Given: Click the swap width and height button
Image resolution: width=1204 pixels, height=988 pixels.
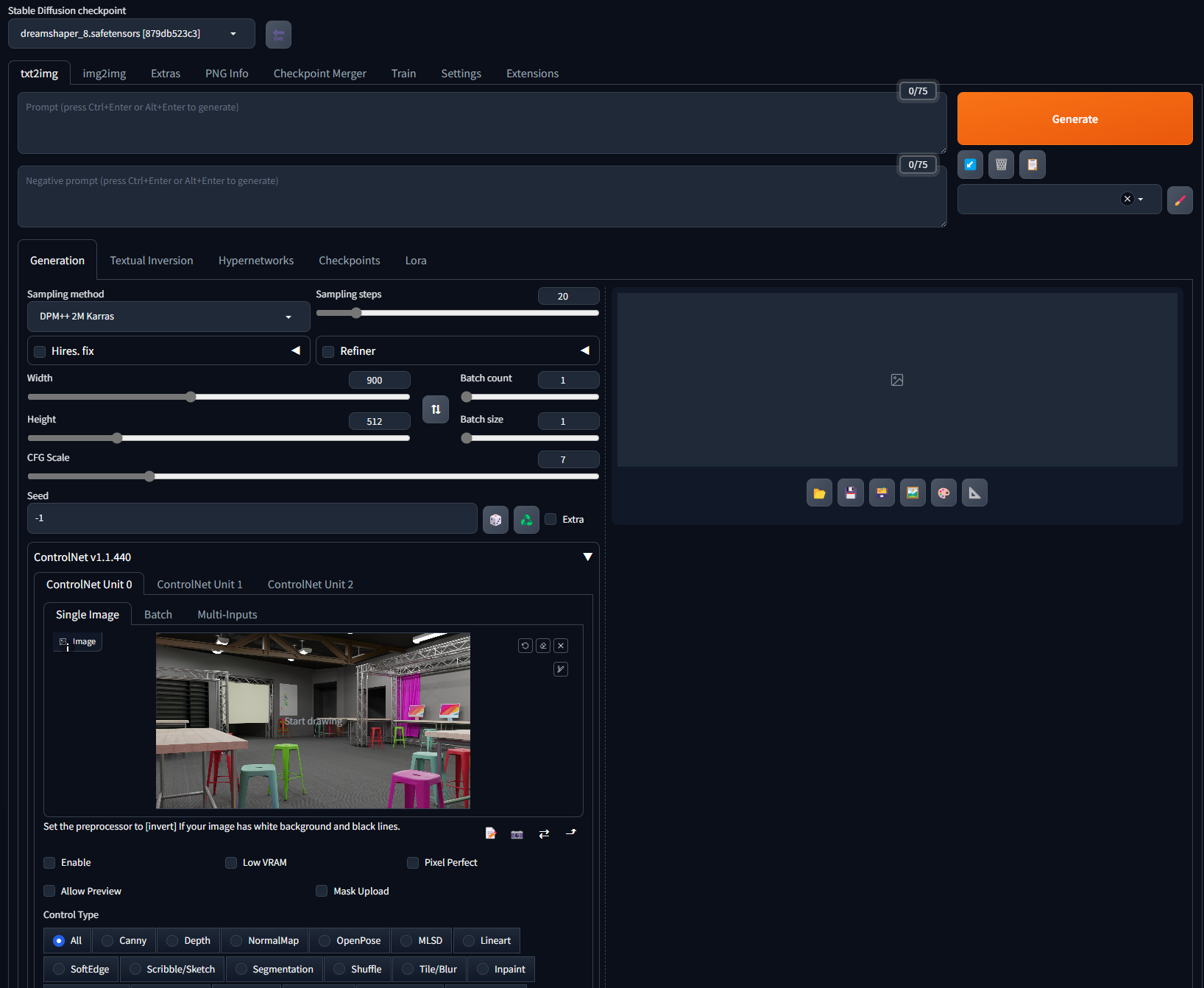Looking at the screenshot, I should pyautogui.click(x=436, y=409).
